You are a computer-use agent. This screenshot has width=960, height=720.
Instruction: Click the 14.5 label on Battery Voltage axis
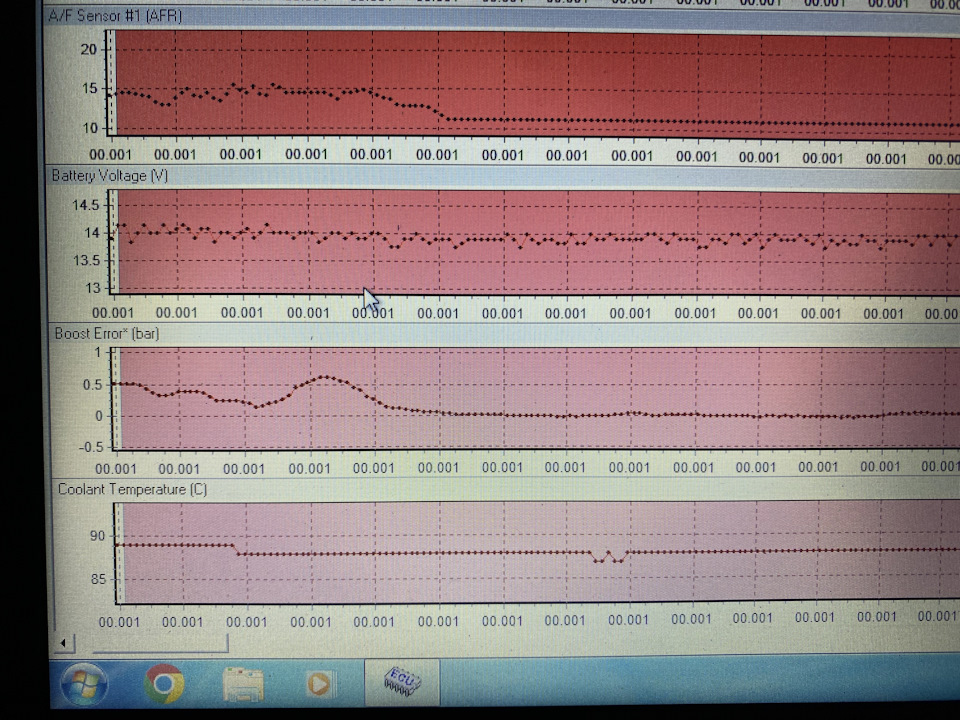coord(86,205)
